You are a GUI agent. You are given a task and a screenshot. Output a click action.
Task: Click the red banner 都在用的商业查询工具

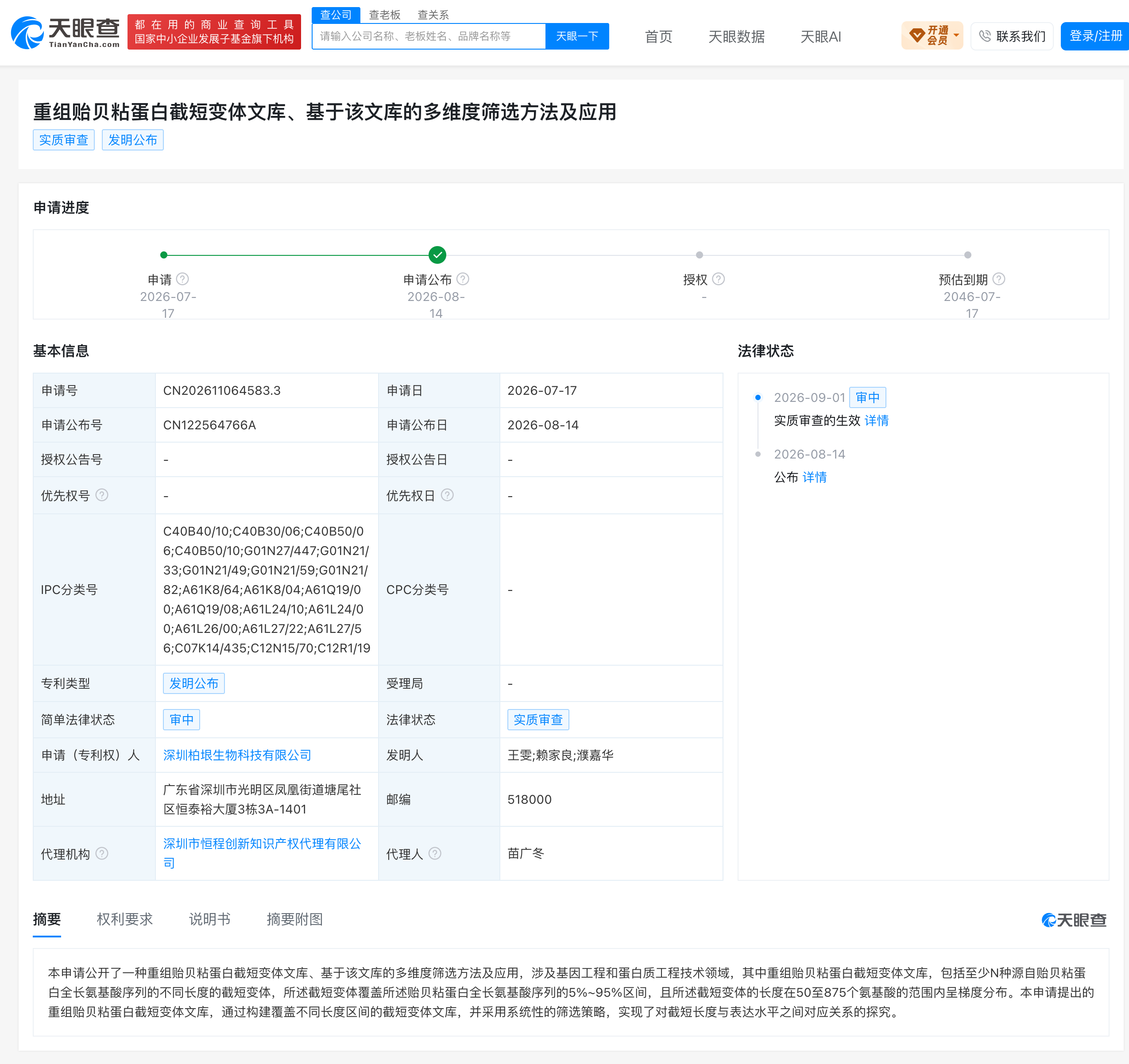214,32
